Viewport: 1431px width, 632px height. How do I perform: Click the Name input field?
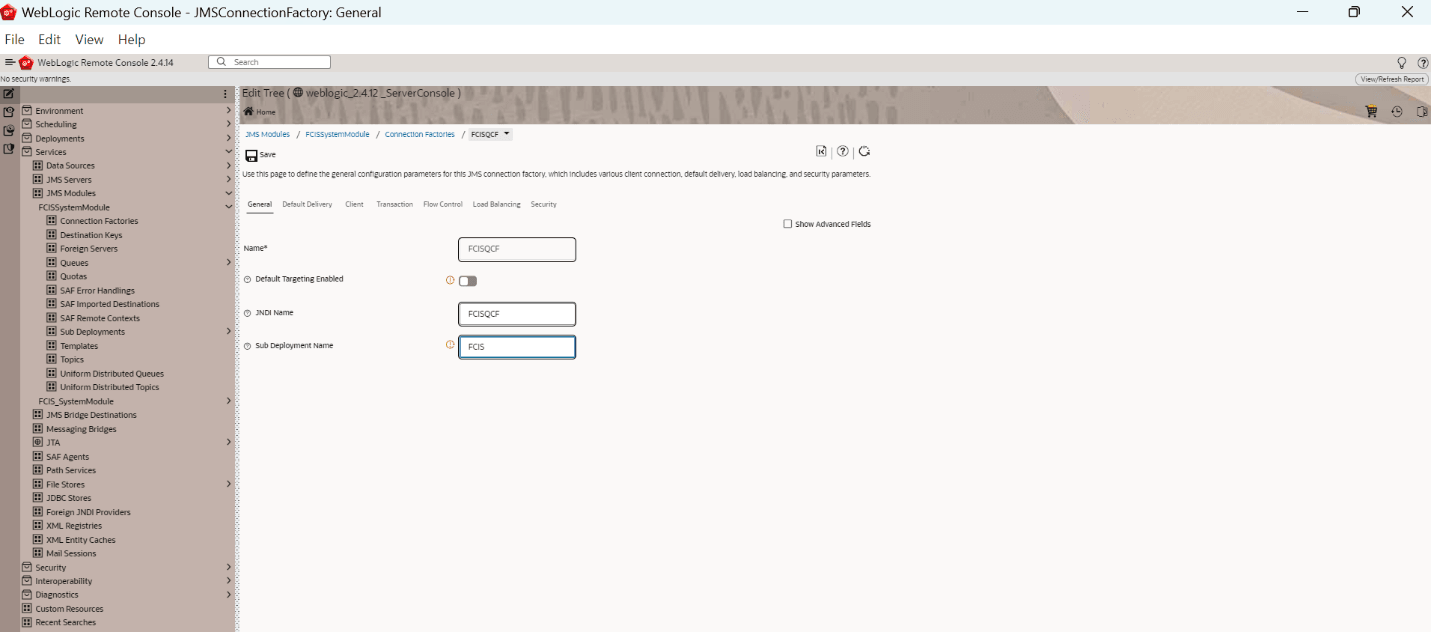coord(517,249)
